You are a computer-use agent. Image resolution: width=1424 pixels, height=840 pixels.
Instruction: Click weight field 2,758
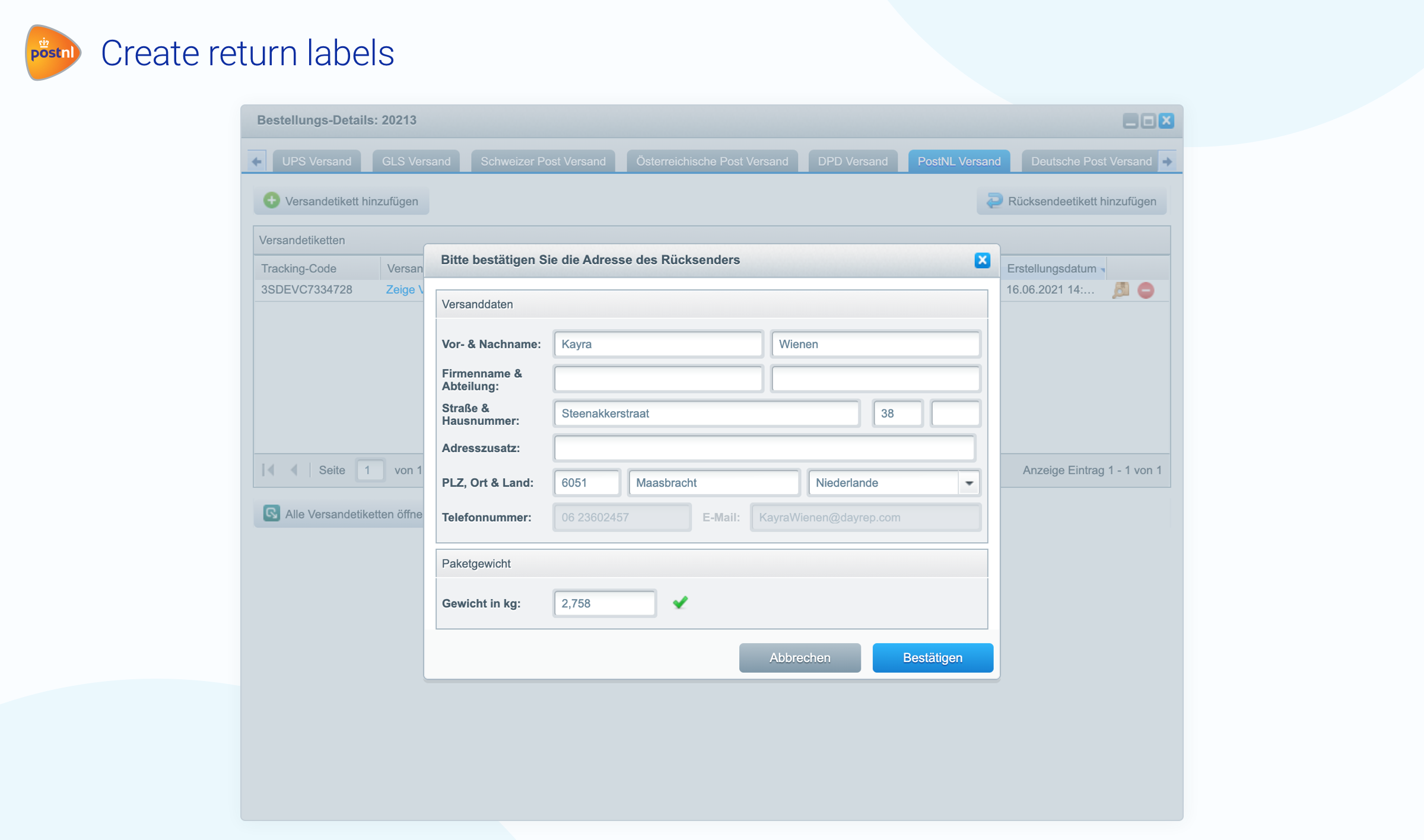click(x=605, y=603)
